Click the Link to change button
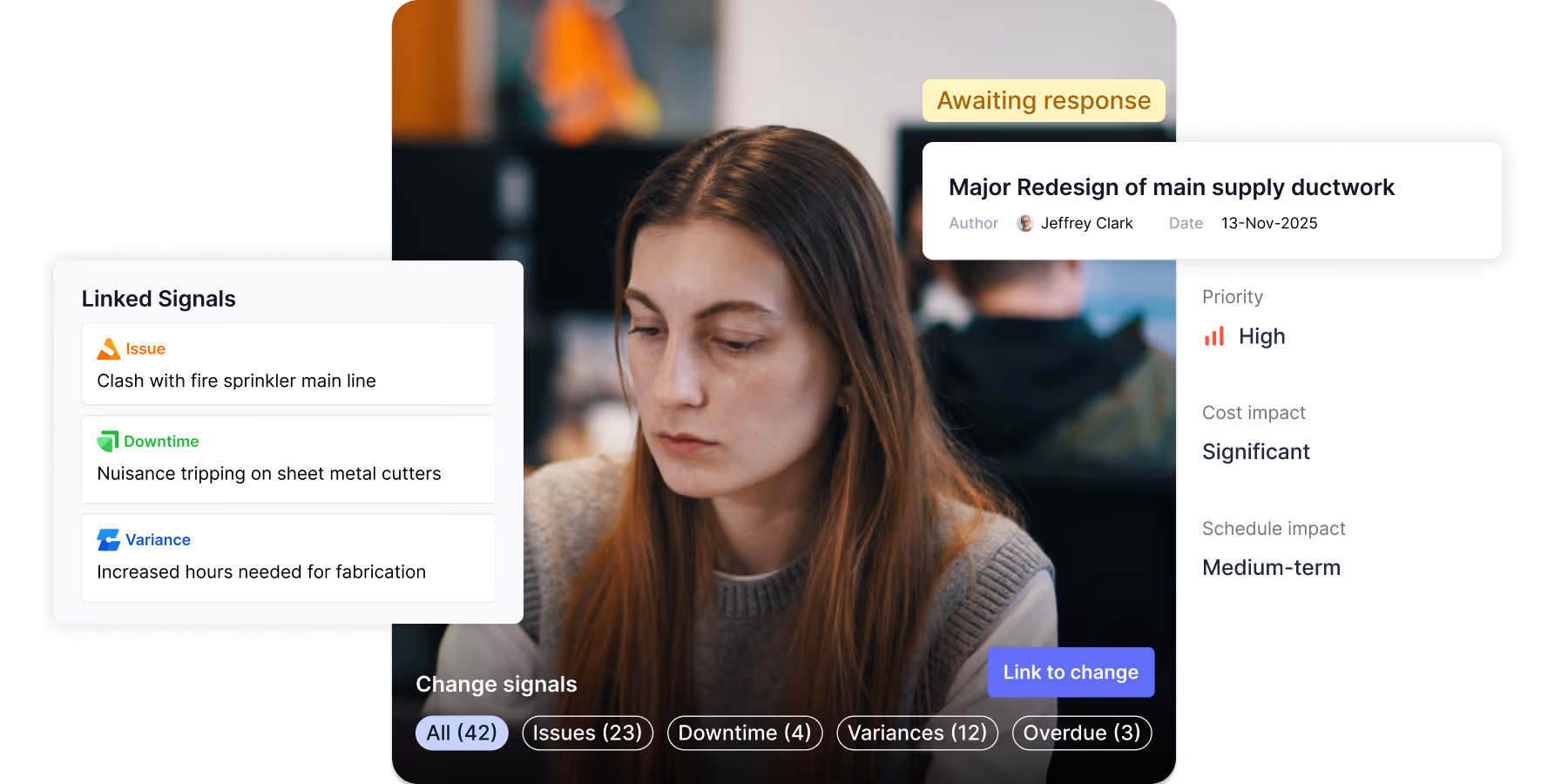 click(1070, 672)
